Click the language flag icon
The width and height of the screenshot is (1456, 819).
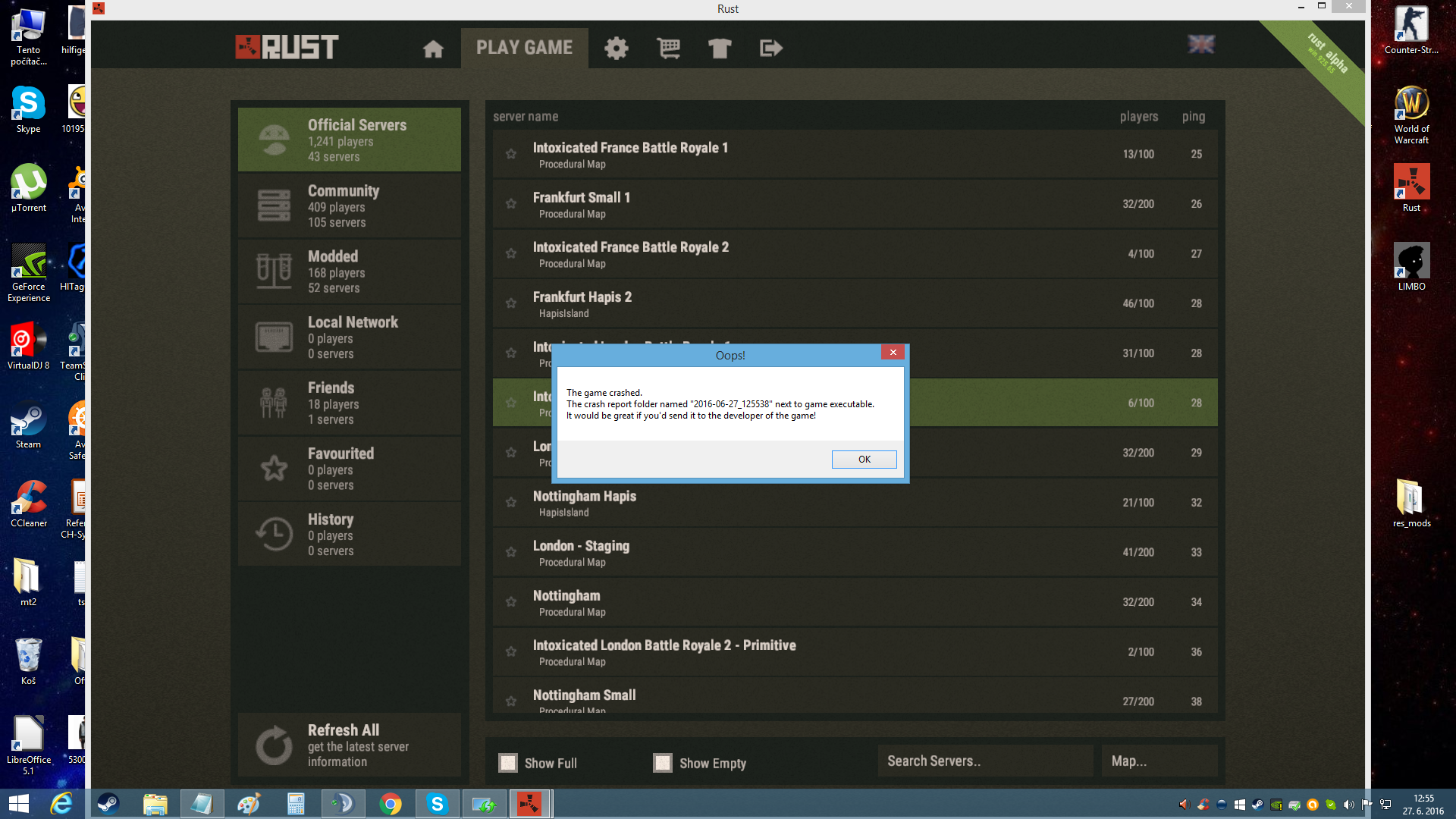coord(1201,45)
